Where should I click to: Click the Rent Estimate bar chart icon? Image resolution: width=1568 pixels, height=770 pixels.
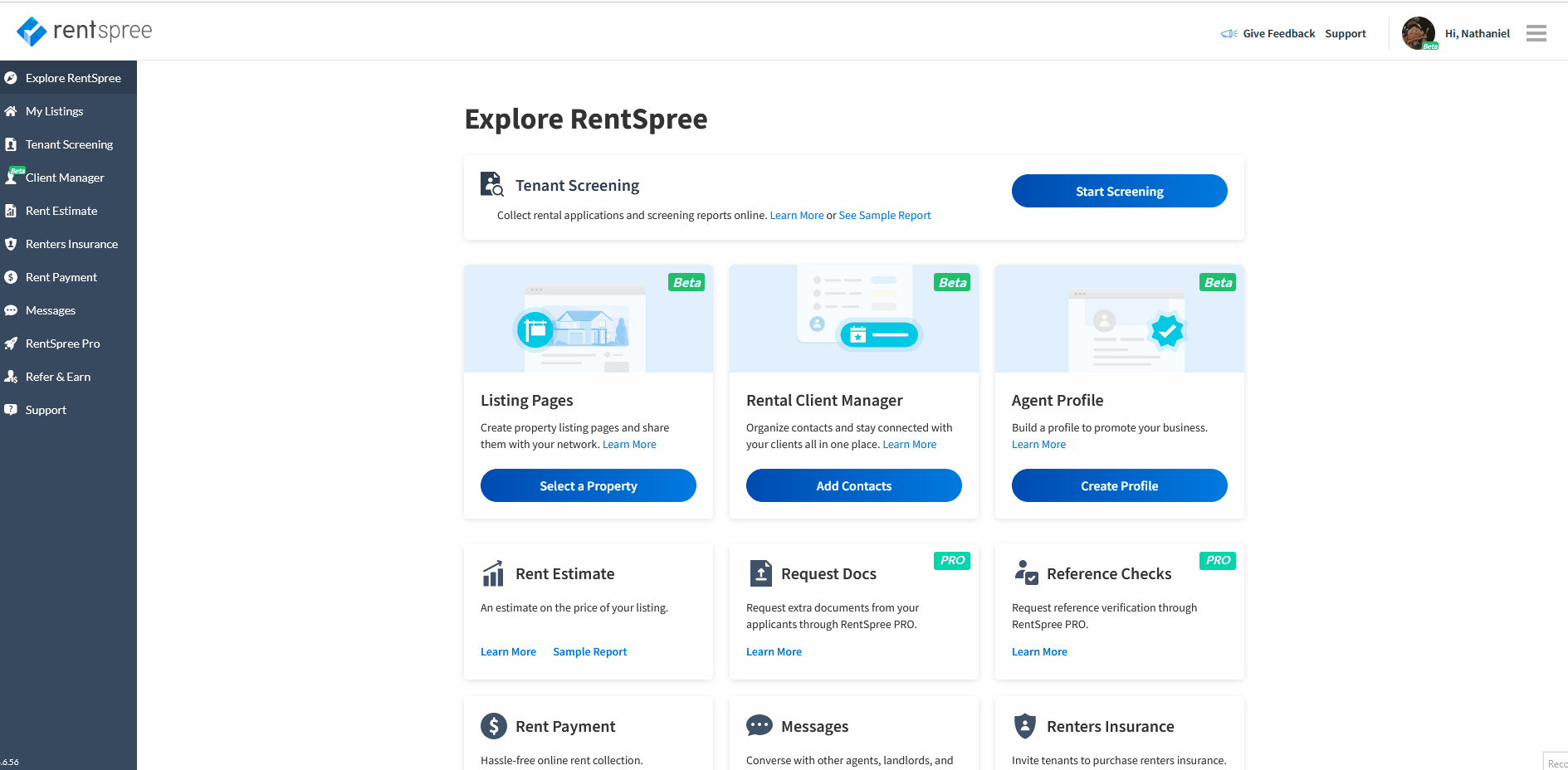click(493, 573)
